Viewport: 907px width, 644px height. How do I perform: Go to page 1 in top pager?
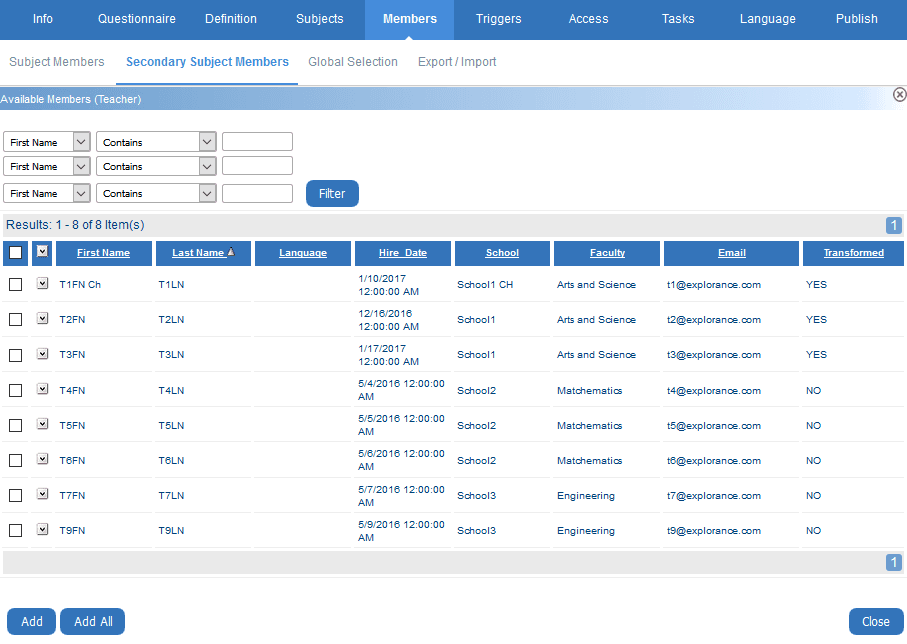[x=894, y=225]
